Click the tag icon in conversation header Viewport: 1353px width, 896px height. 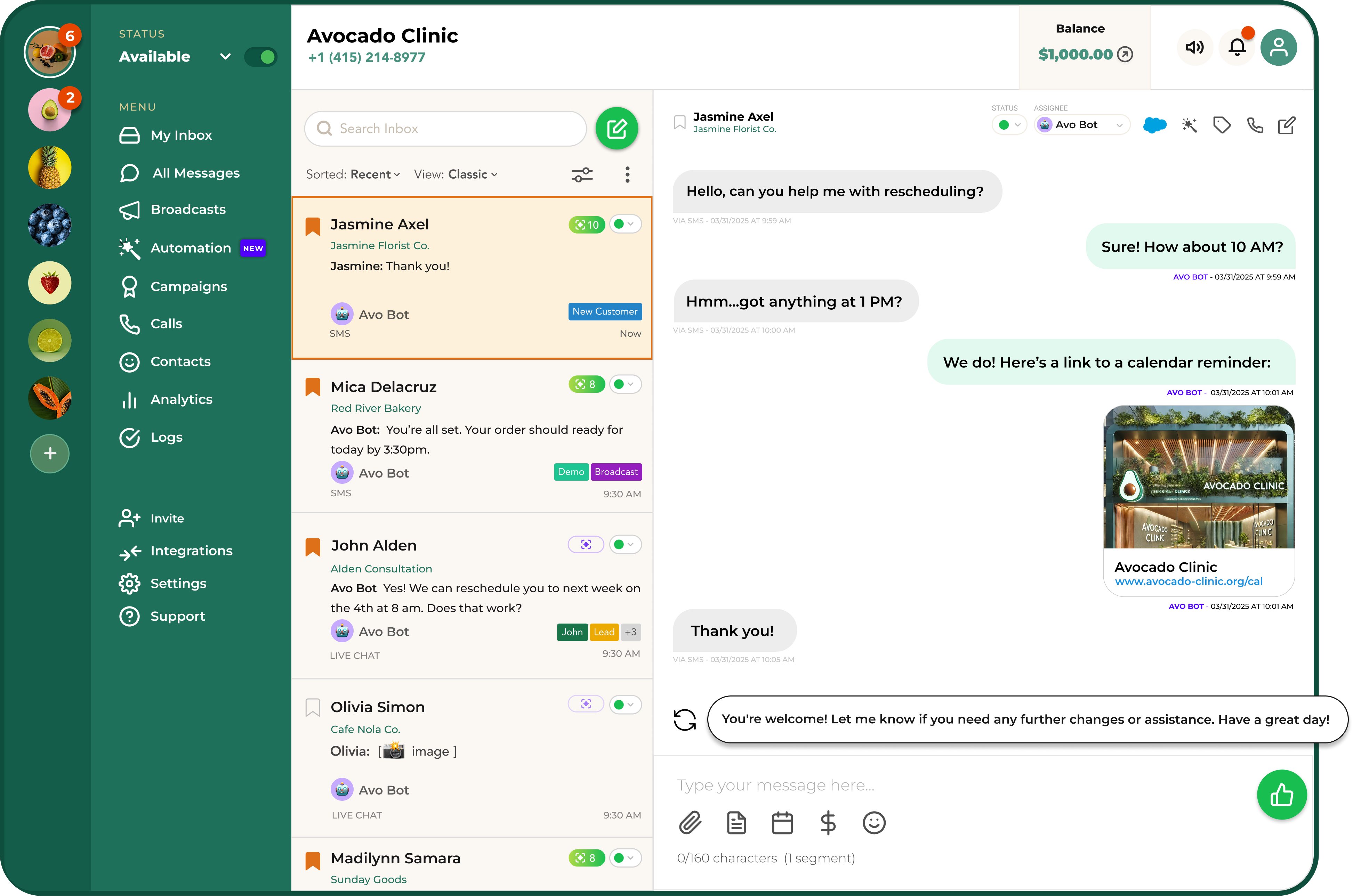point(1221,125)
